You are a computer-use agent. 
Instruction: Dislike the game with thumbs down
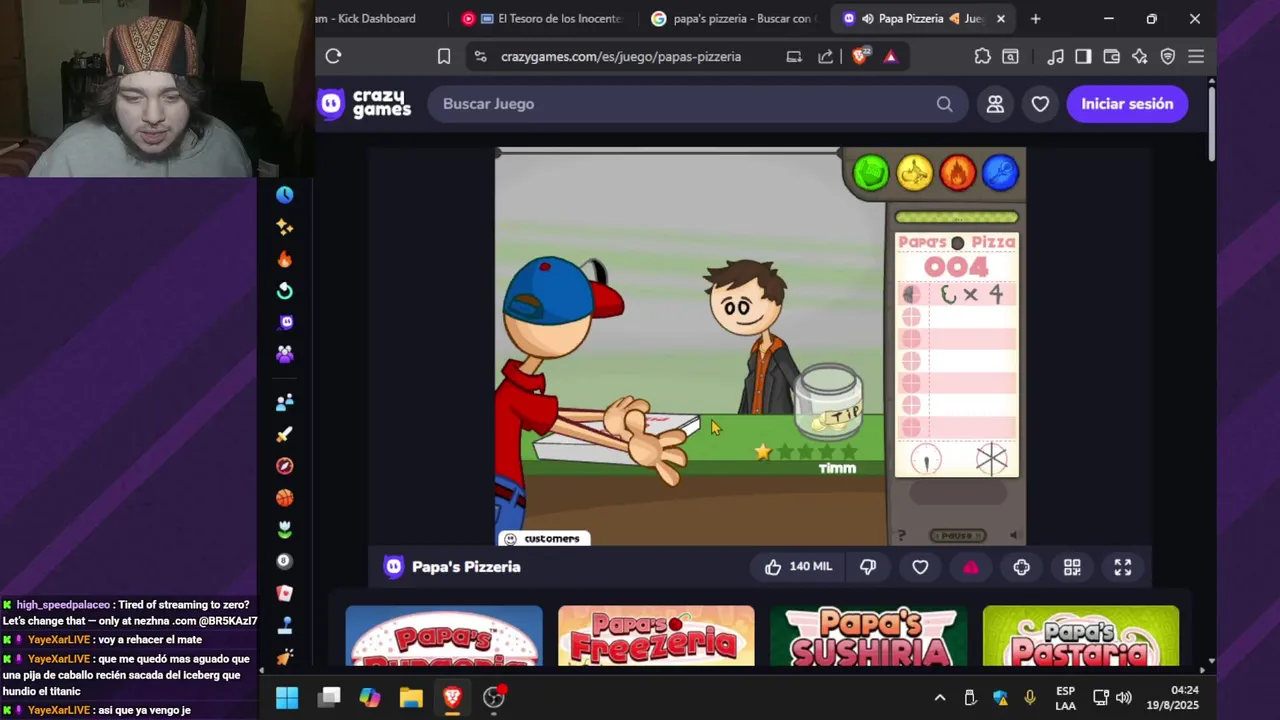(868, 567)
